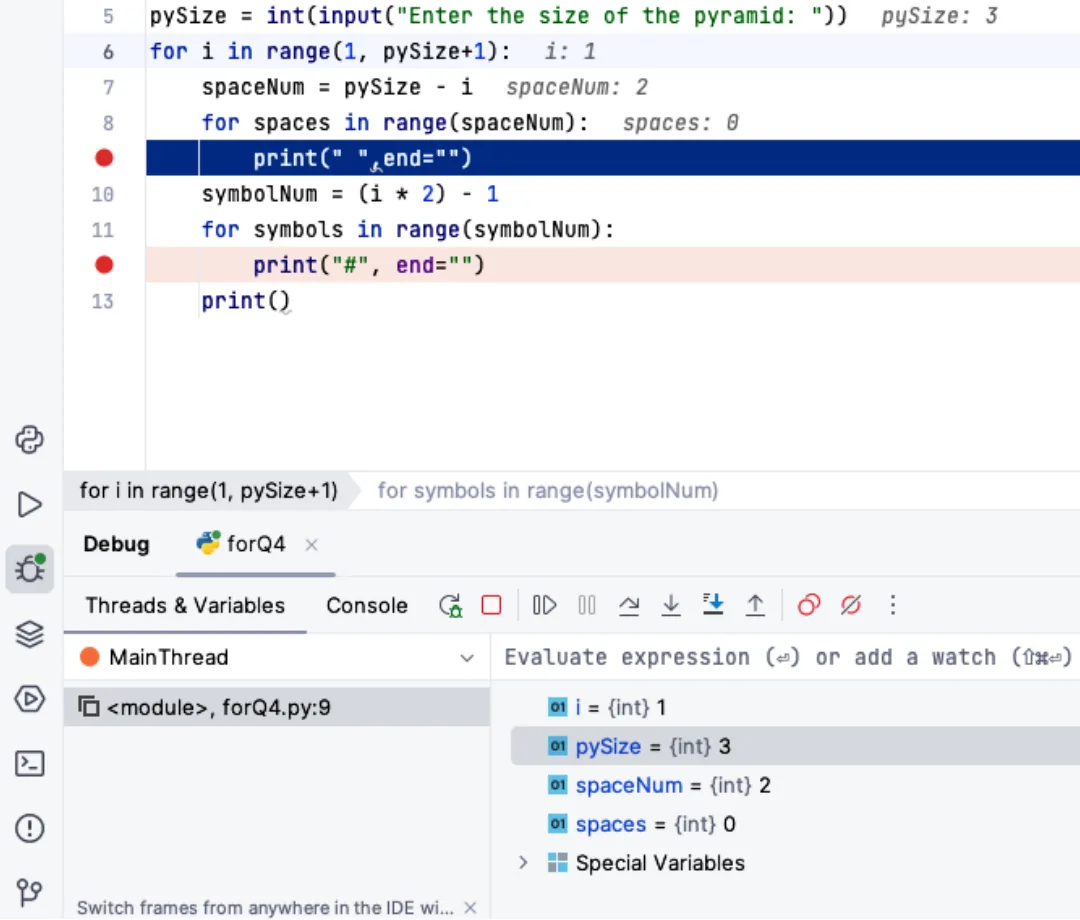Click the inline hint 'spaces: 0'
The width and height of the screenshot is (1080, 920).
[x=681, y=123]
